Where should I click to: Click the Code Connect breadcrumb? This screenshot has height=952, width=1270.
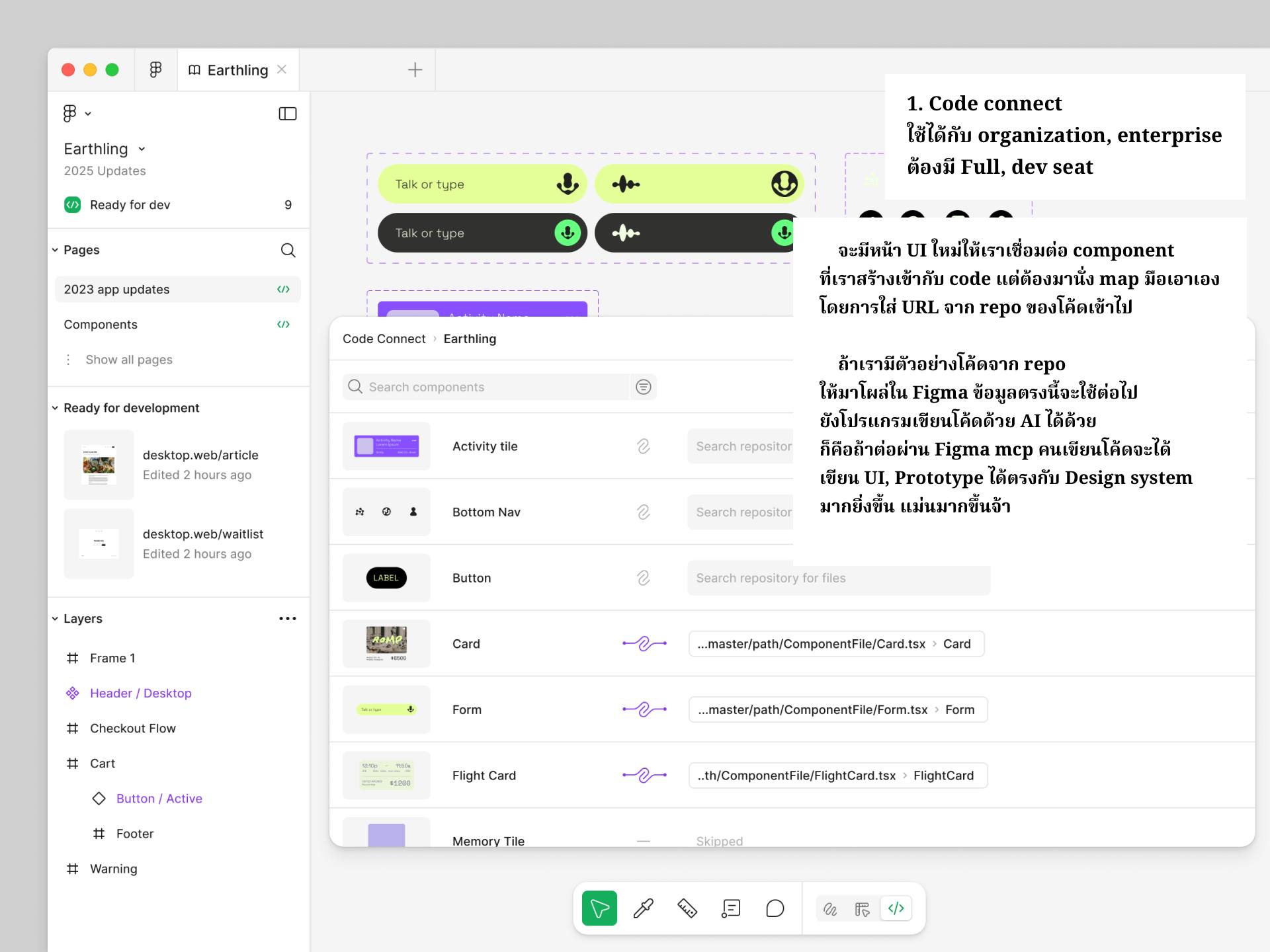pyautogui.click(x=384, y=339)
